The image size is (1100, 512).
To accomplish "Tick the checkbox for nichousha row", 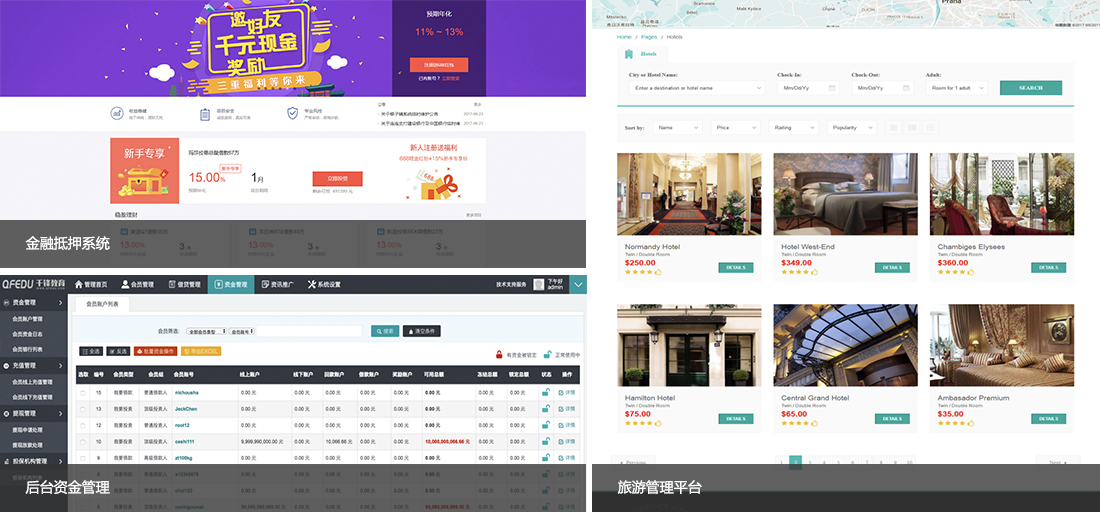I will coord(83,393).
